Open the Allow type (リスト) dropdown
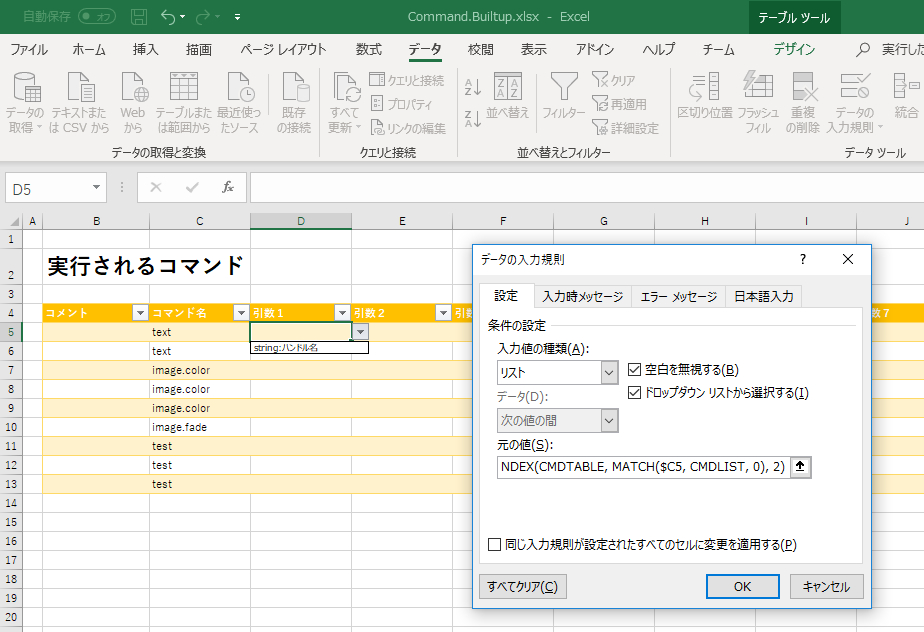The height and width of the screenshot is (632, 924). click(609, 373)
